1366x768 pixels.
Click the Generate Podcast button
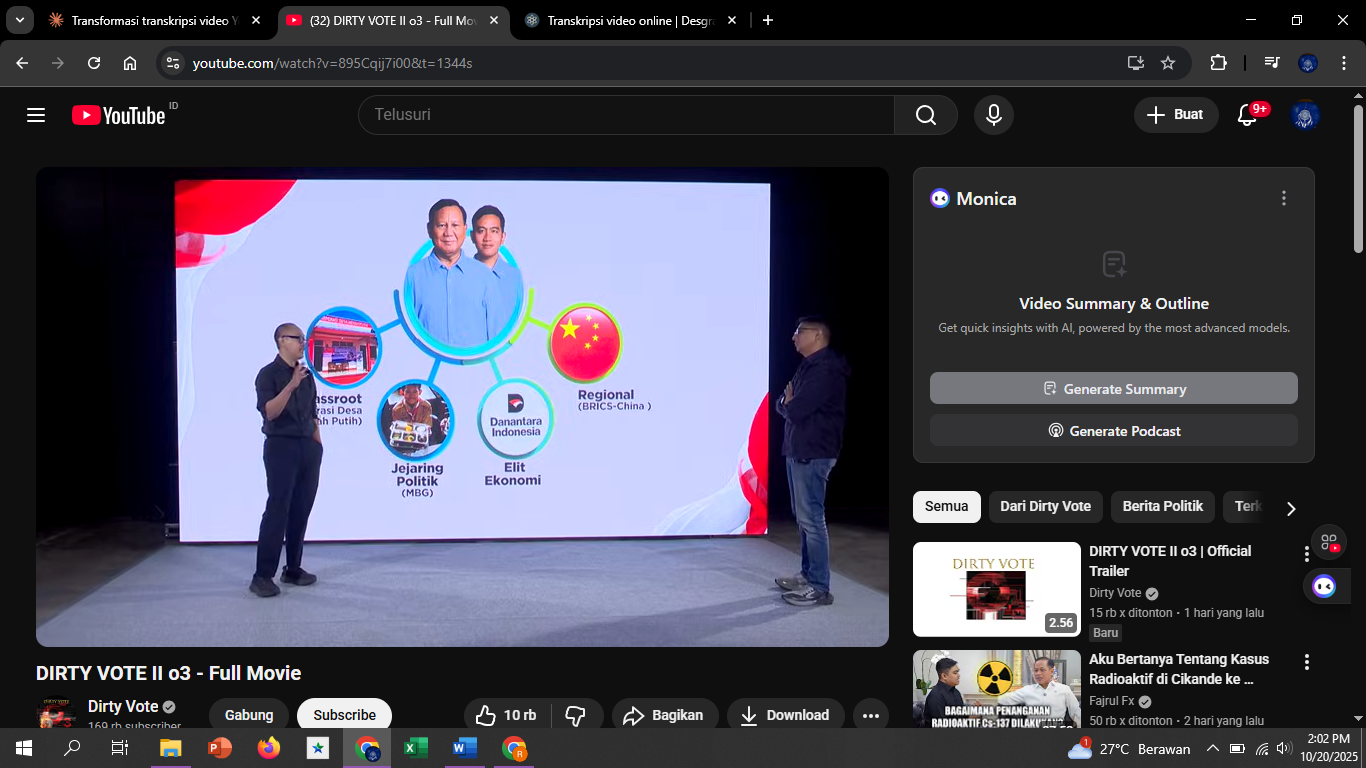click(1113, 430)
